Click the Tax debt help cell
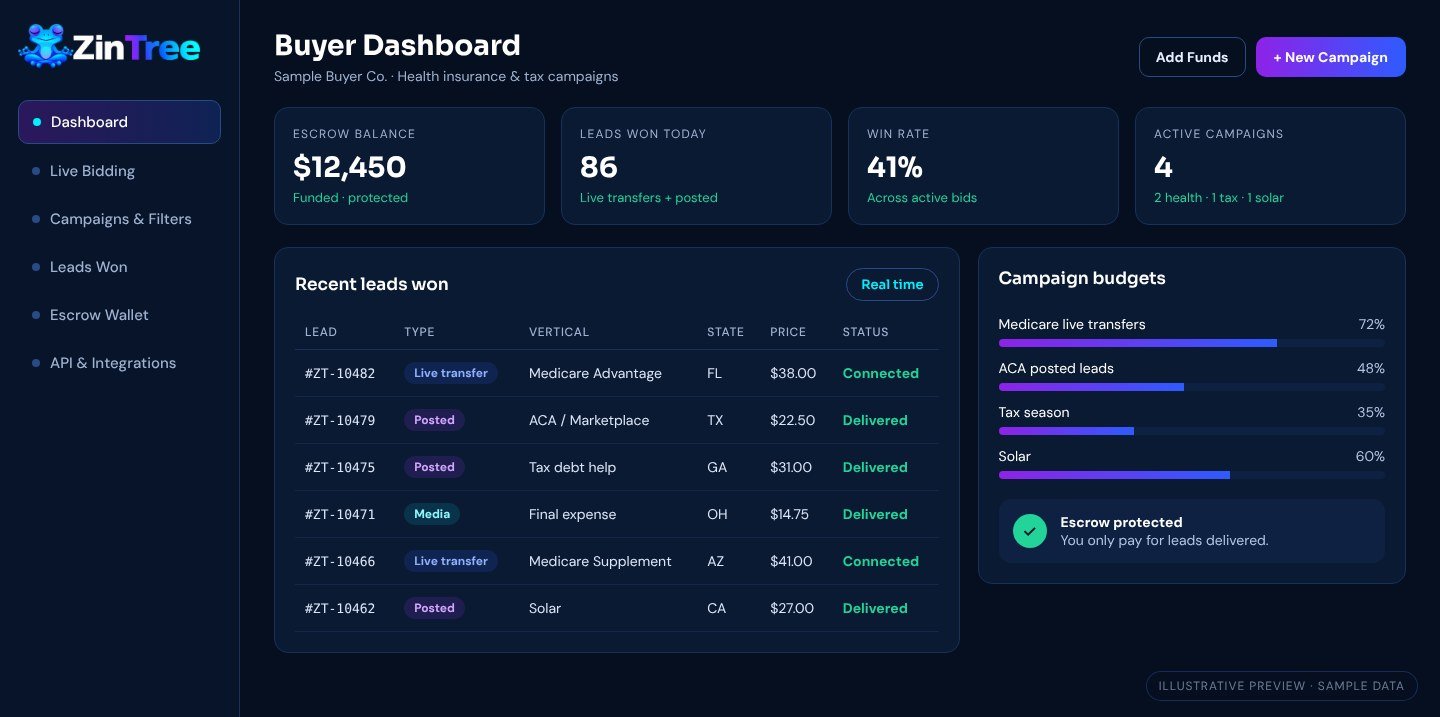This screenshot has height=717, width=1440. [572, 468]
